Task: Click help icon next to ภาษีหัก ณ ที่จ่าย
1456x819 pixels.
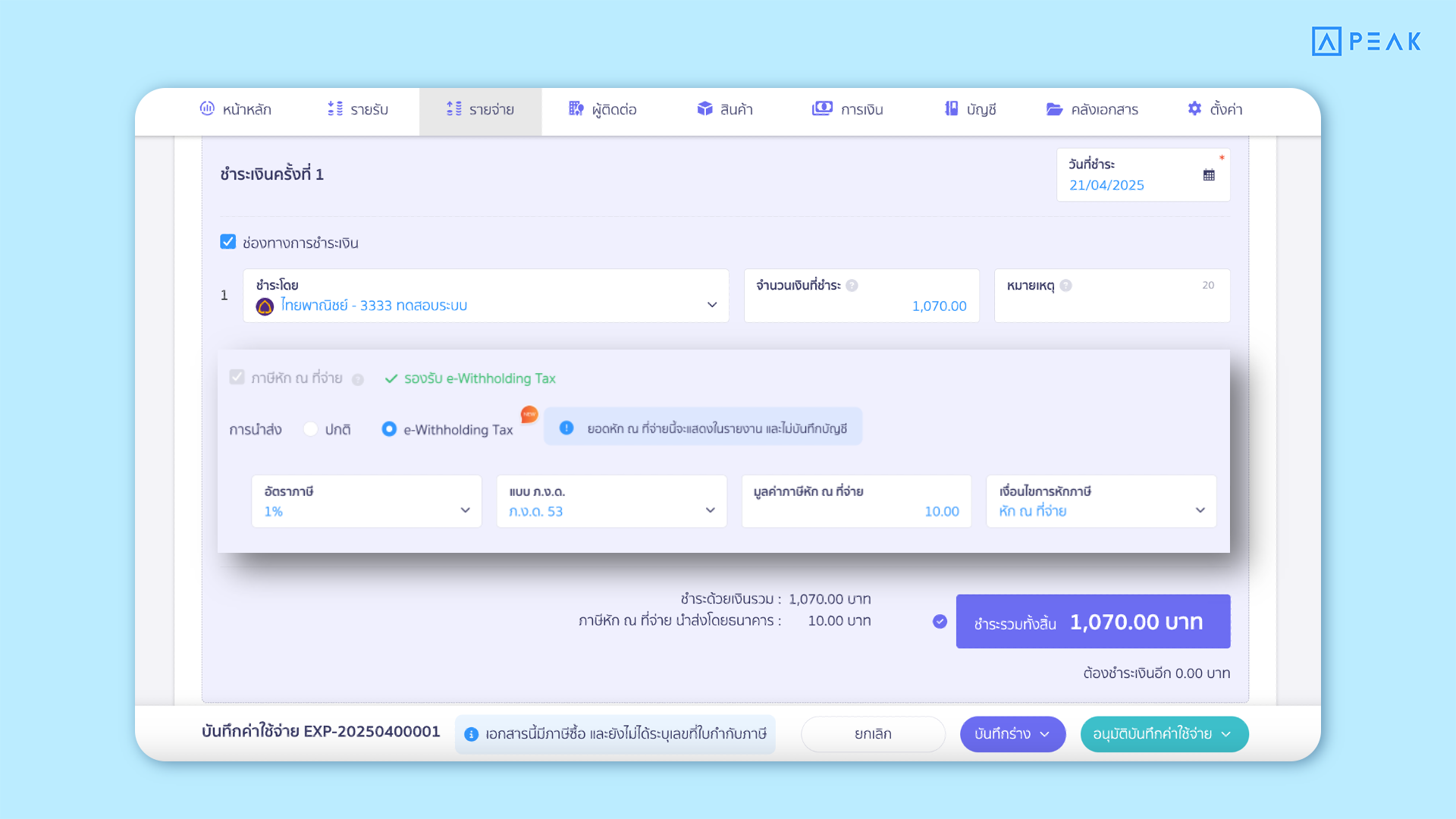Action: pos(358,379)
